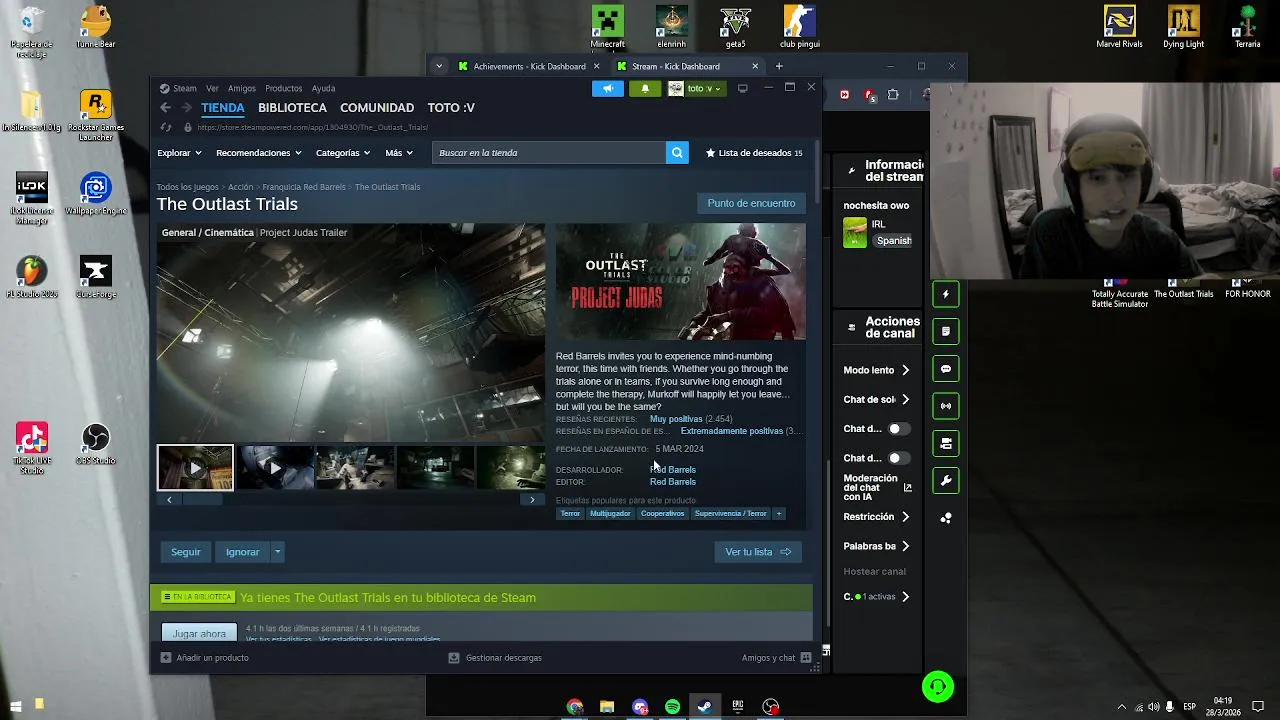
Task: Click horizontal thumbnail strip scrollbar
Action: 201,499
